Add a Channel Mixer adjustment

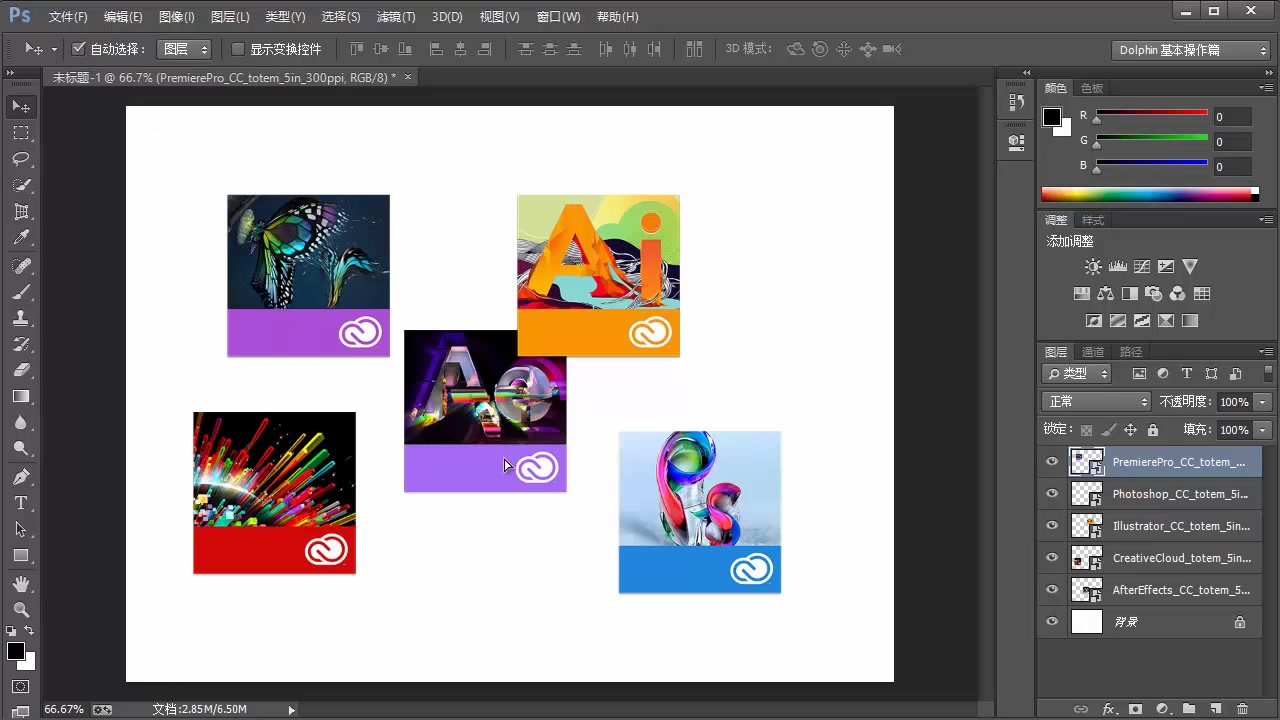tap(1177, 294)
